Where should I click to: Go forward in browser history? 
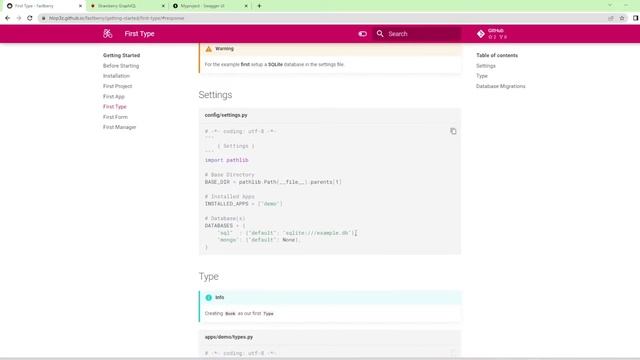[x=19, y=18]
